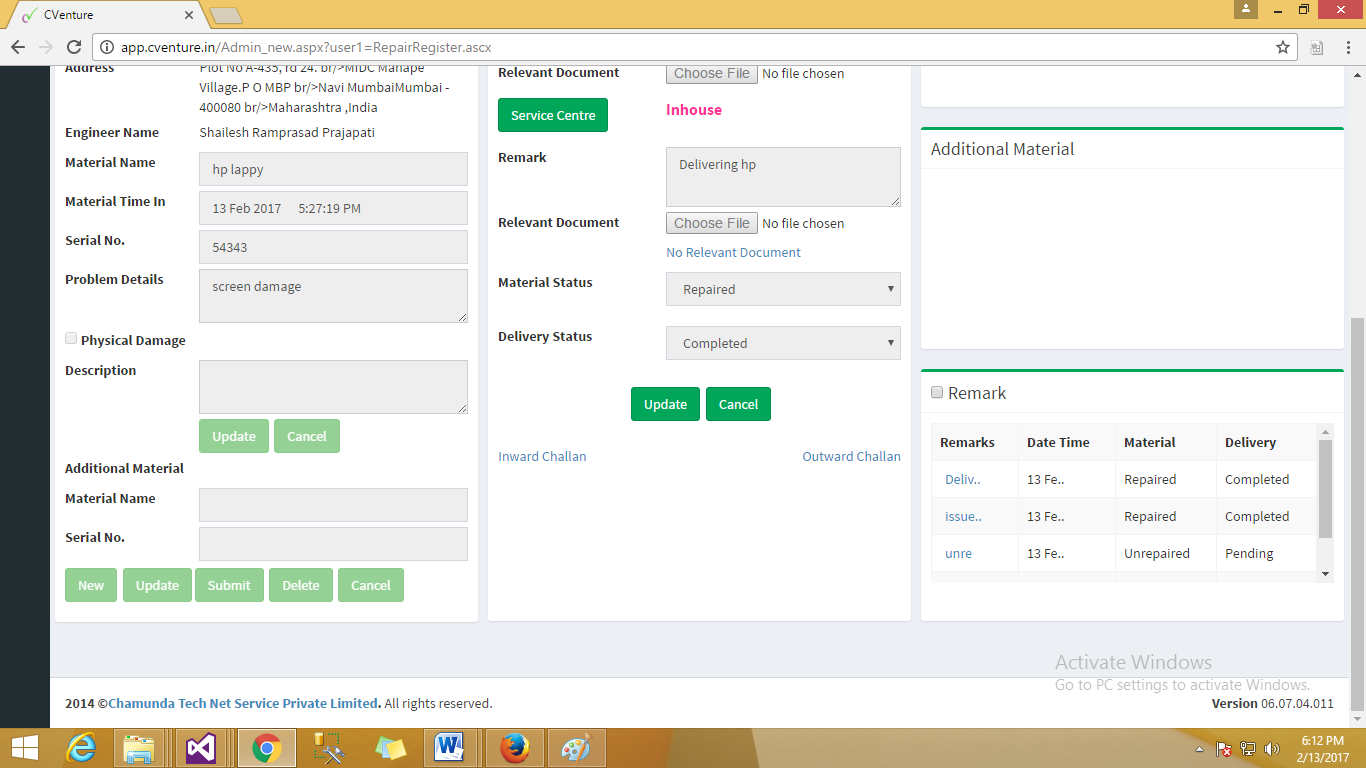1366x768 pixels.
Task: Click the Description text area
Action: [x=333, y=387]
